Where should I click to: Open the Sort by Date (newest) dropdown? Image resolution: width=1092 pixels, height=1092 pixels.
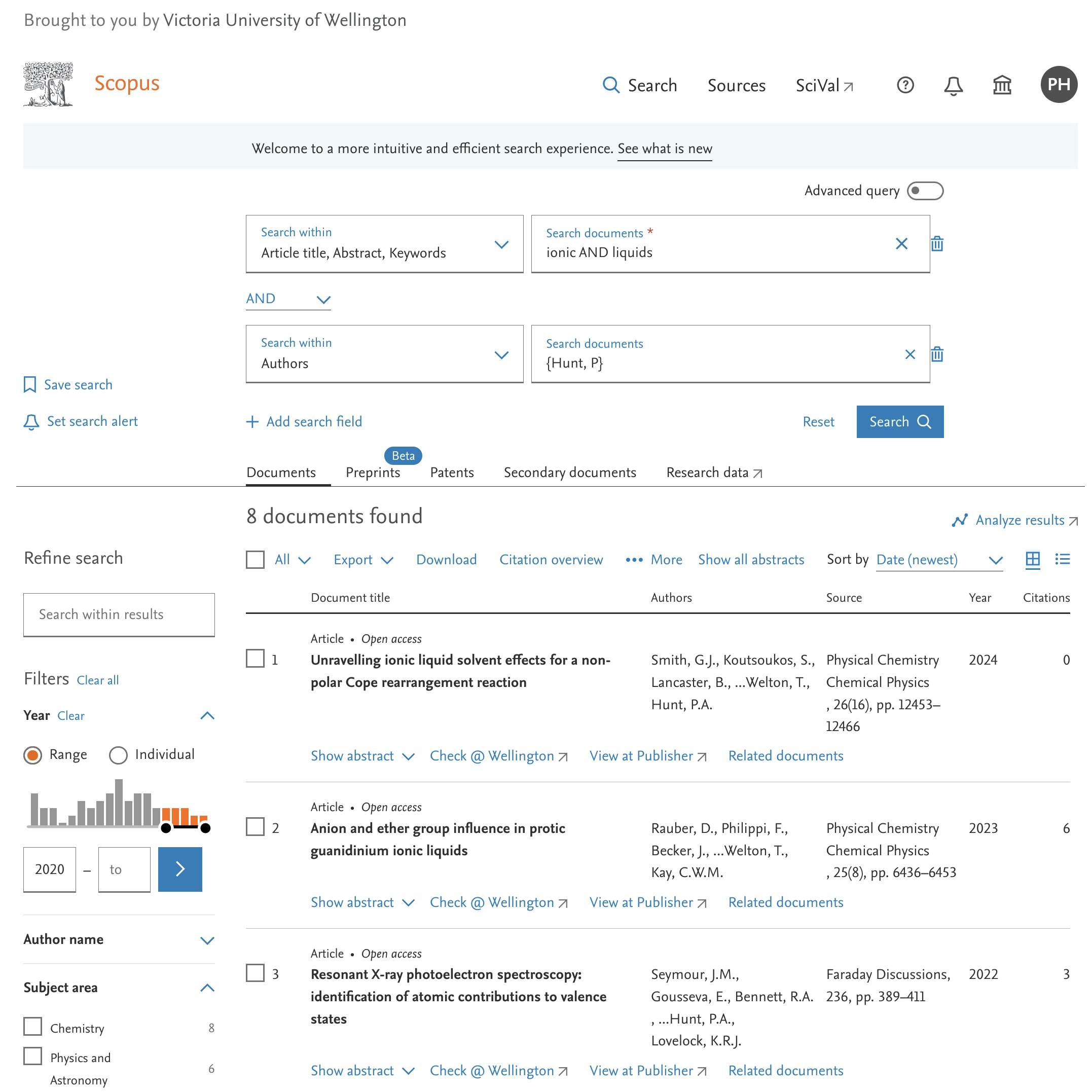click(x=939, y=560)
